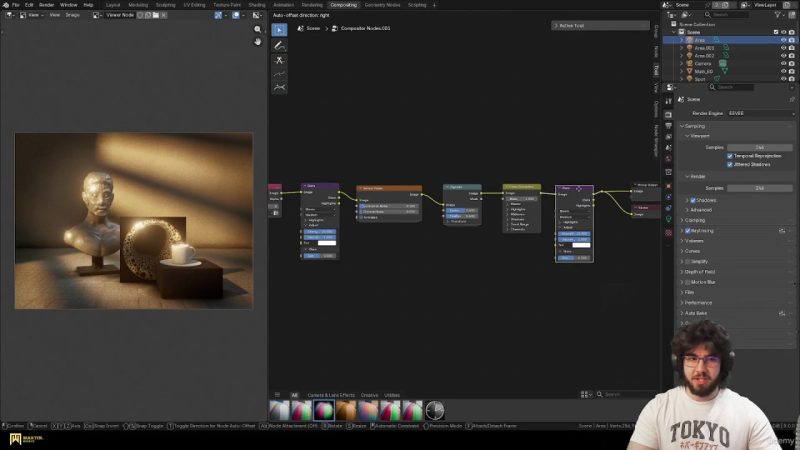The image size is (800, 450).
Task: Click the annotate pencil tool in node toolbar
Action: 280,45
